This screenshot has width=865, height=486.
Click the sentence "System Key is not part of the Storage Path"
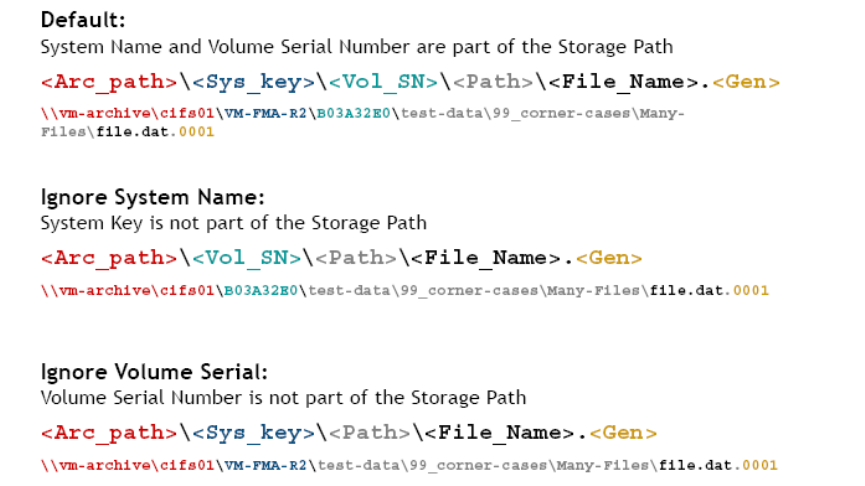tap(233, 222)
